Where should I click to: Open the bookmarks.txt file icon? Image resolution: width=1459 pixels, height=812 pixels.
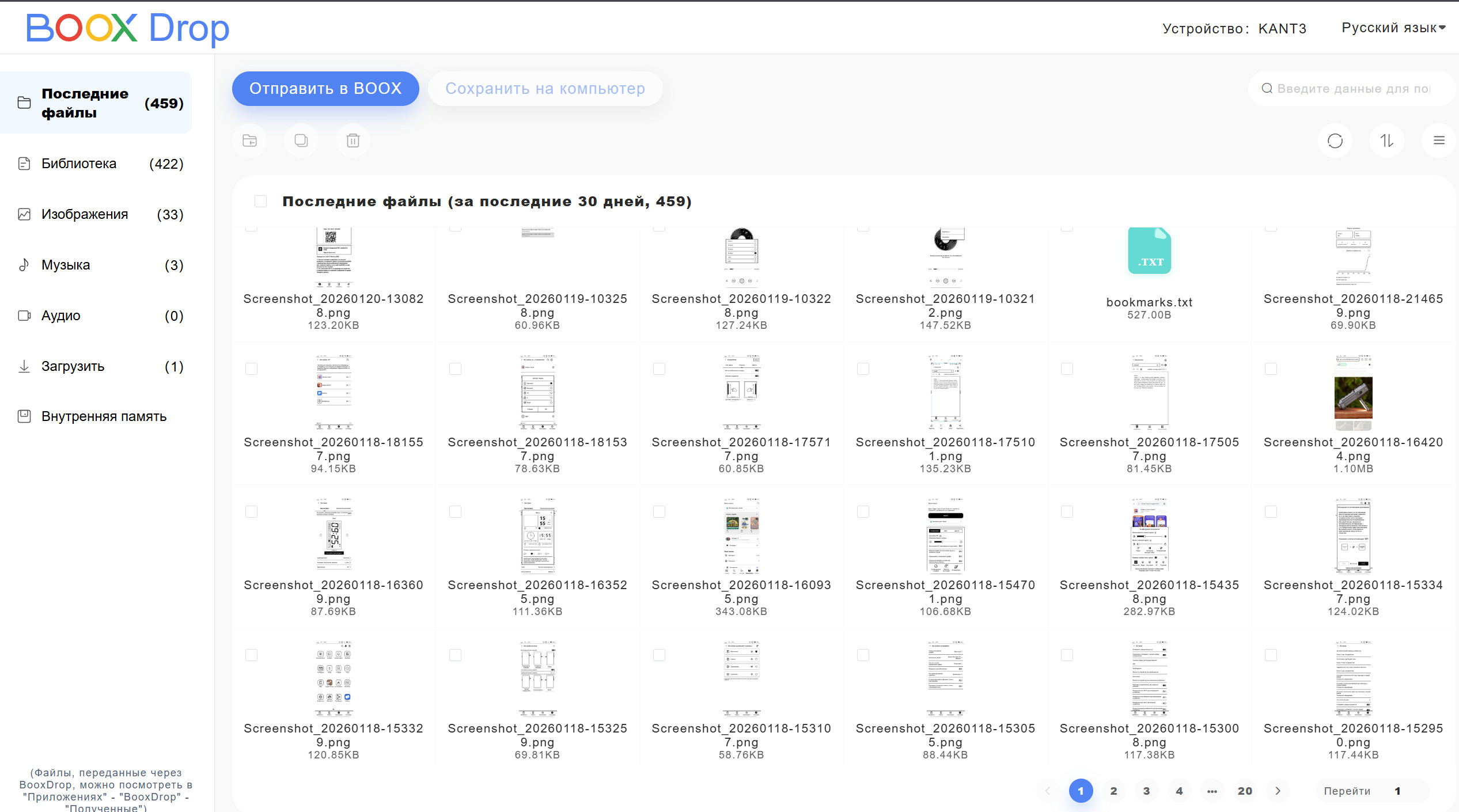pos(1149,252)
